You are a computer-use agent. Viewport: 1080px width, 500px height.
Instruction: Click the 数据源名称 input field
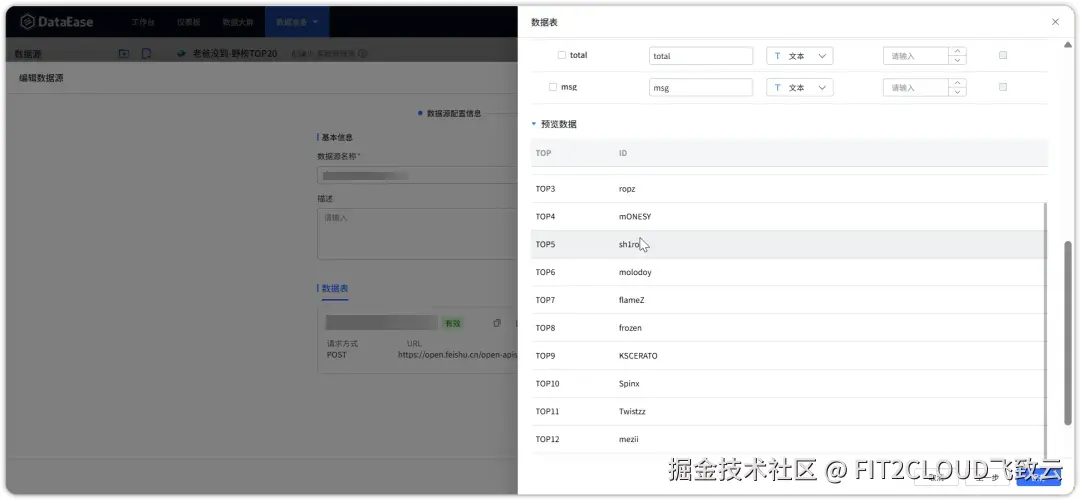click(417, 176)
